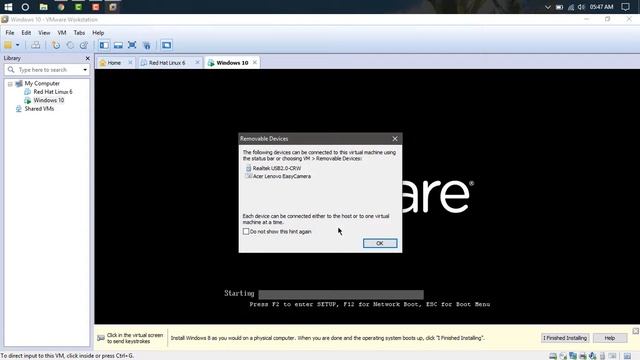
Task: Click the Cortana circle taskbar icon
Action: click(25, 7)
